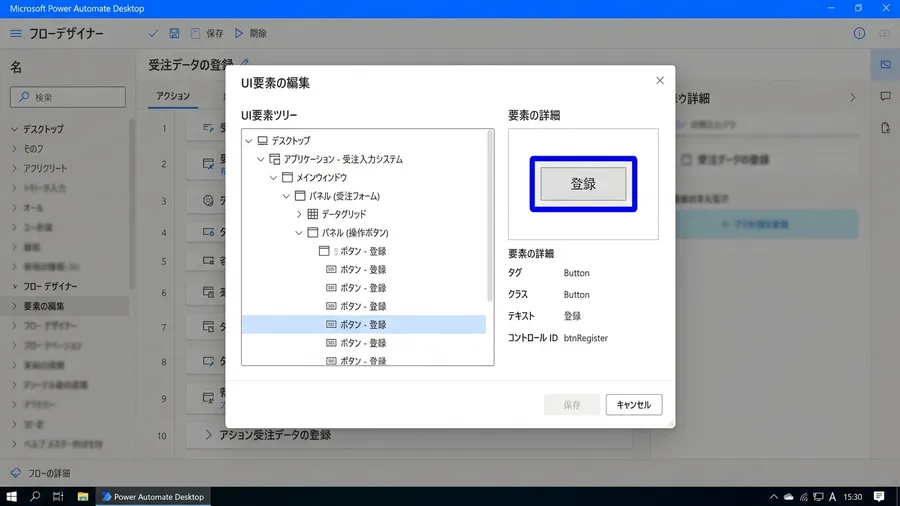Click the info circle icon top right

(859, 34)
